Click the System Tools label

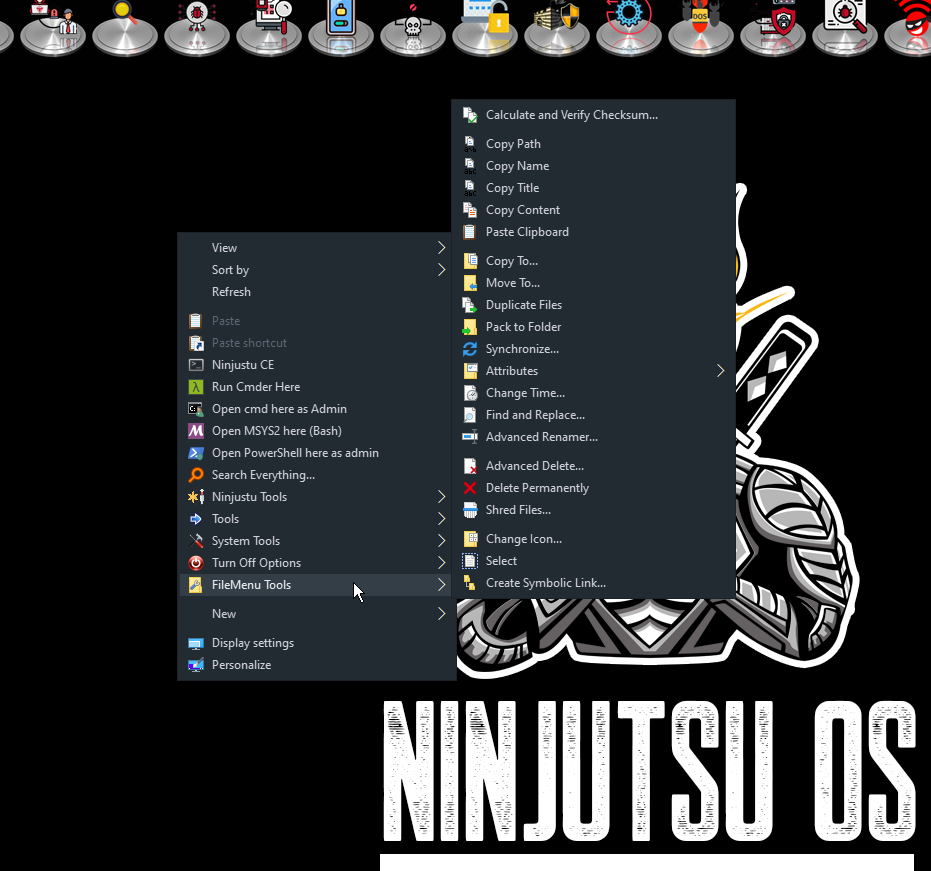[246, 541]
